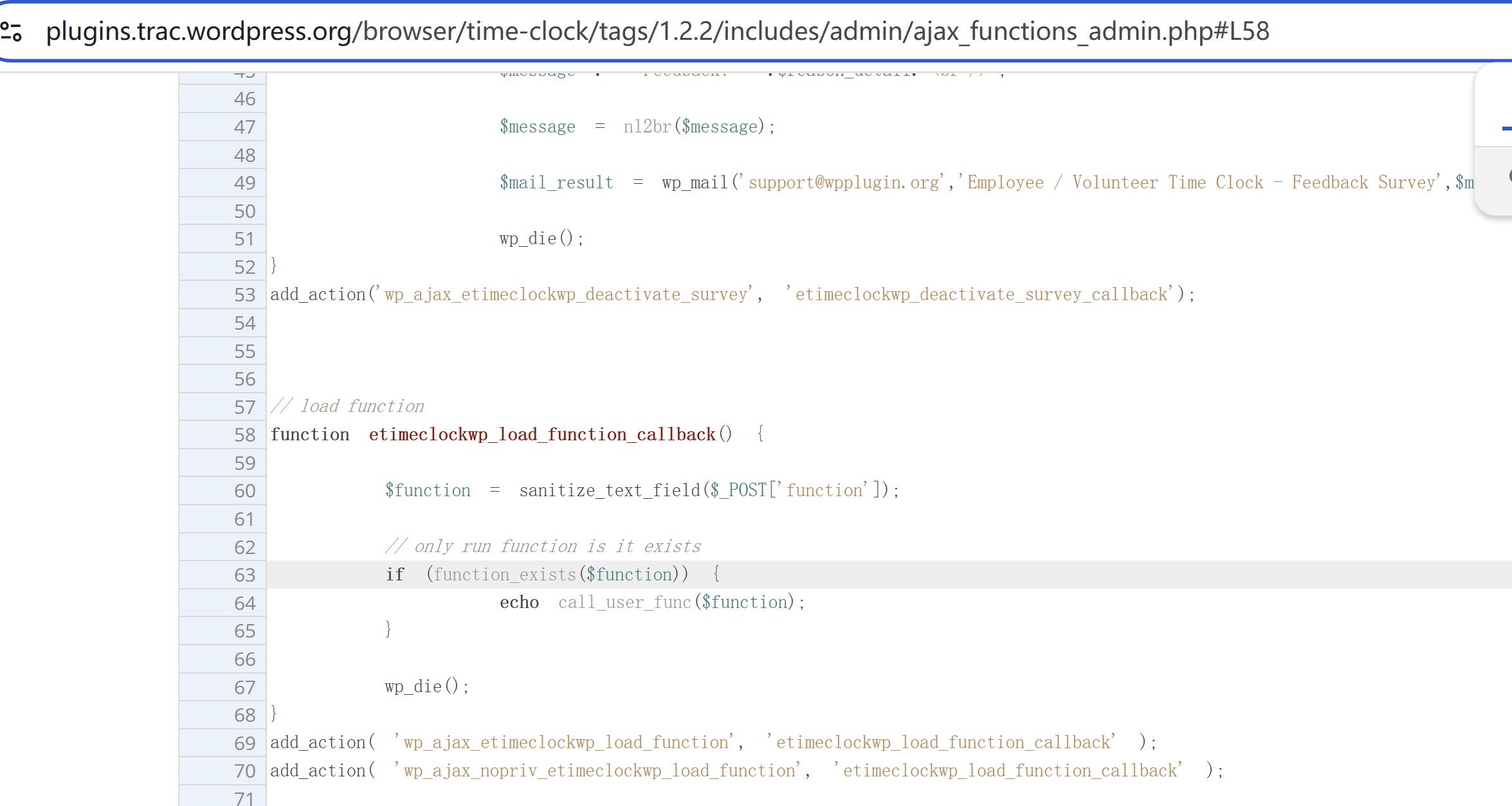
Task: Click line number 56
Action: [x=244, y=379]
